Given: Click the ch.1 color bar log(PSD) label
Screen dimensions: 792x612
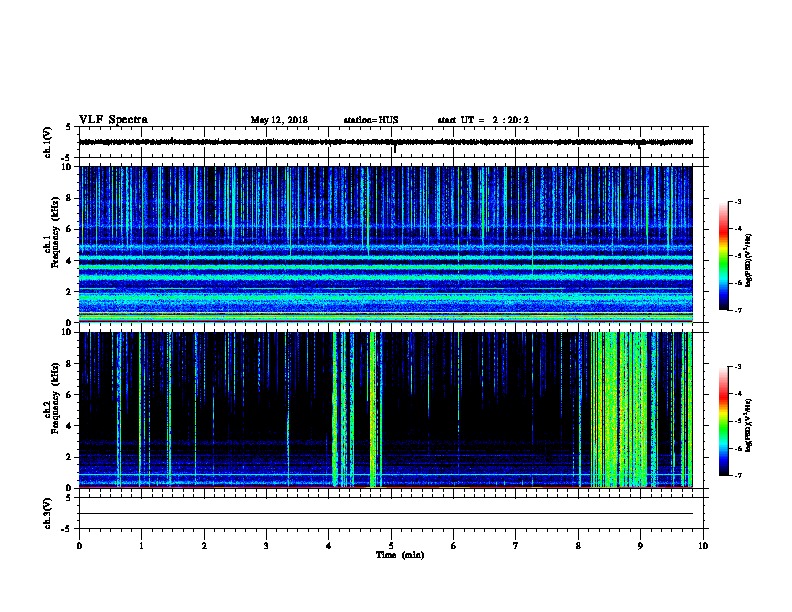Looking at the screenshot, I should (749, 260).
